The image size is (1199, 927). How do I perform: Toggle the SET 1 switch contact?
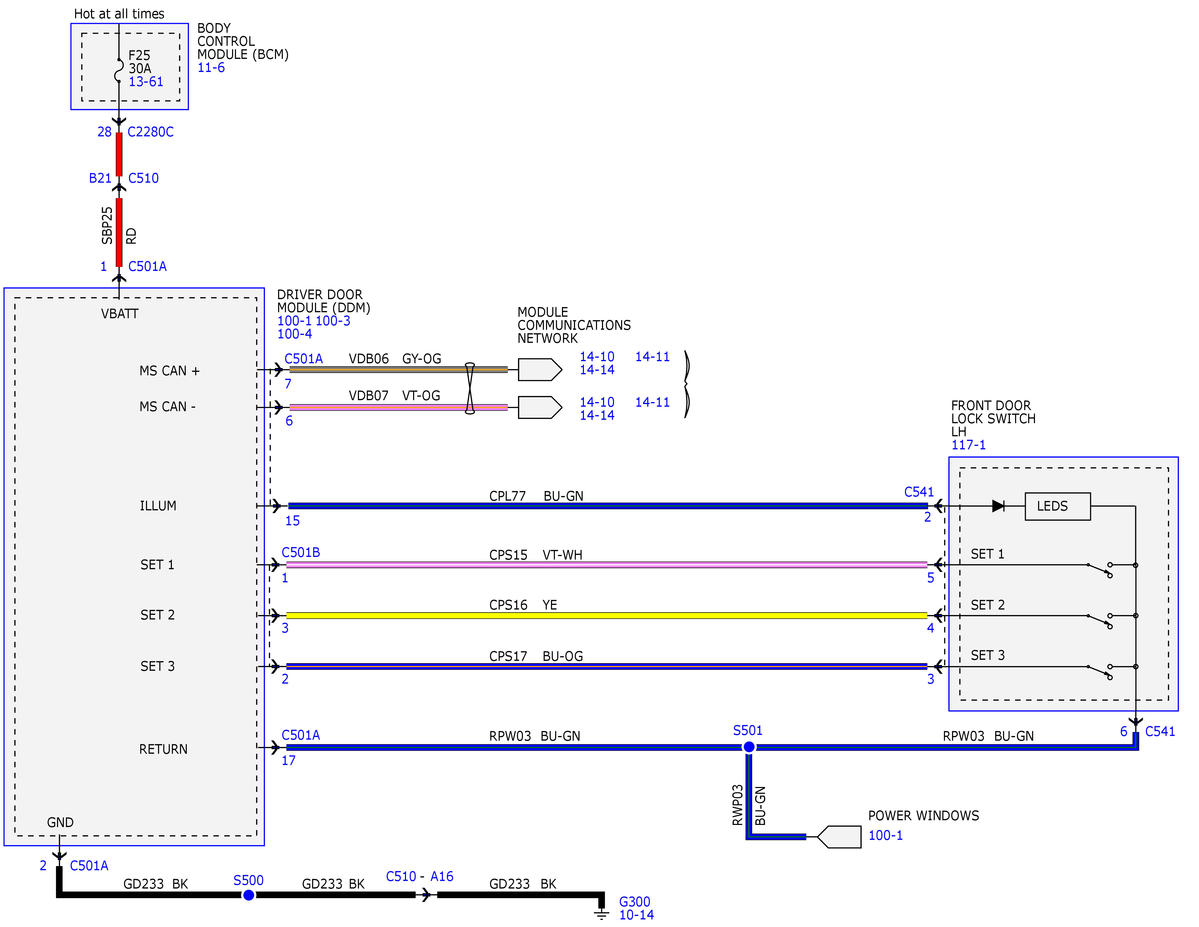tap(1101, 569)
